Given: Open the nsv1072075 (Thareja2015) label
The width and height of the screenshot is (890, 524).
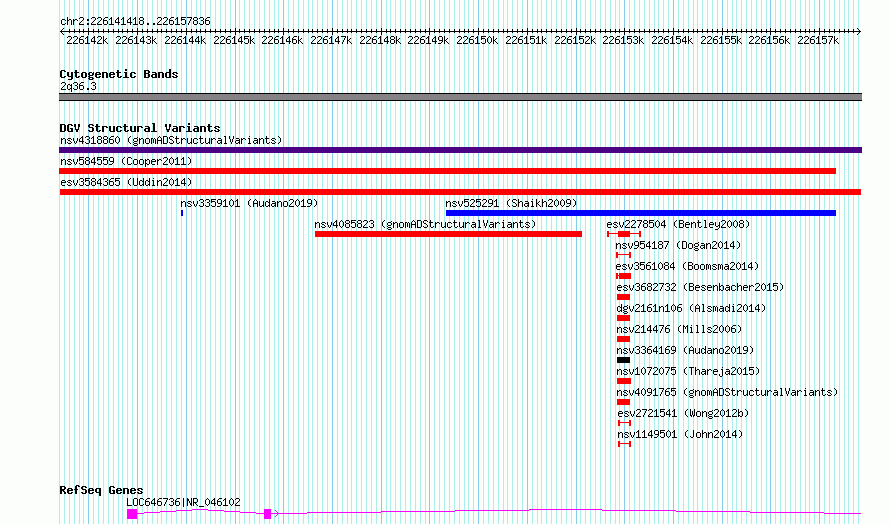Looking at the screenshot, I should (689, 371).
